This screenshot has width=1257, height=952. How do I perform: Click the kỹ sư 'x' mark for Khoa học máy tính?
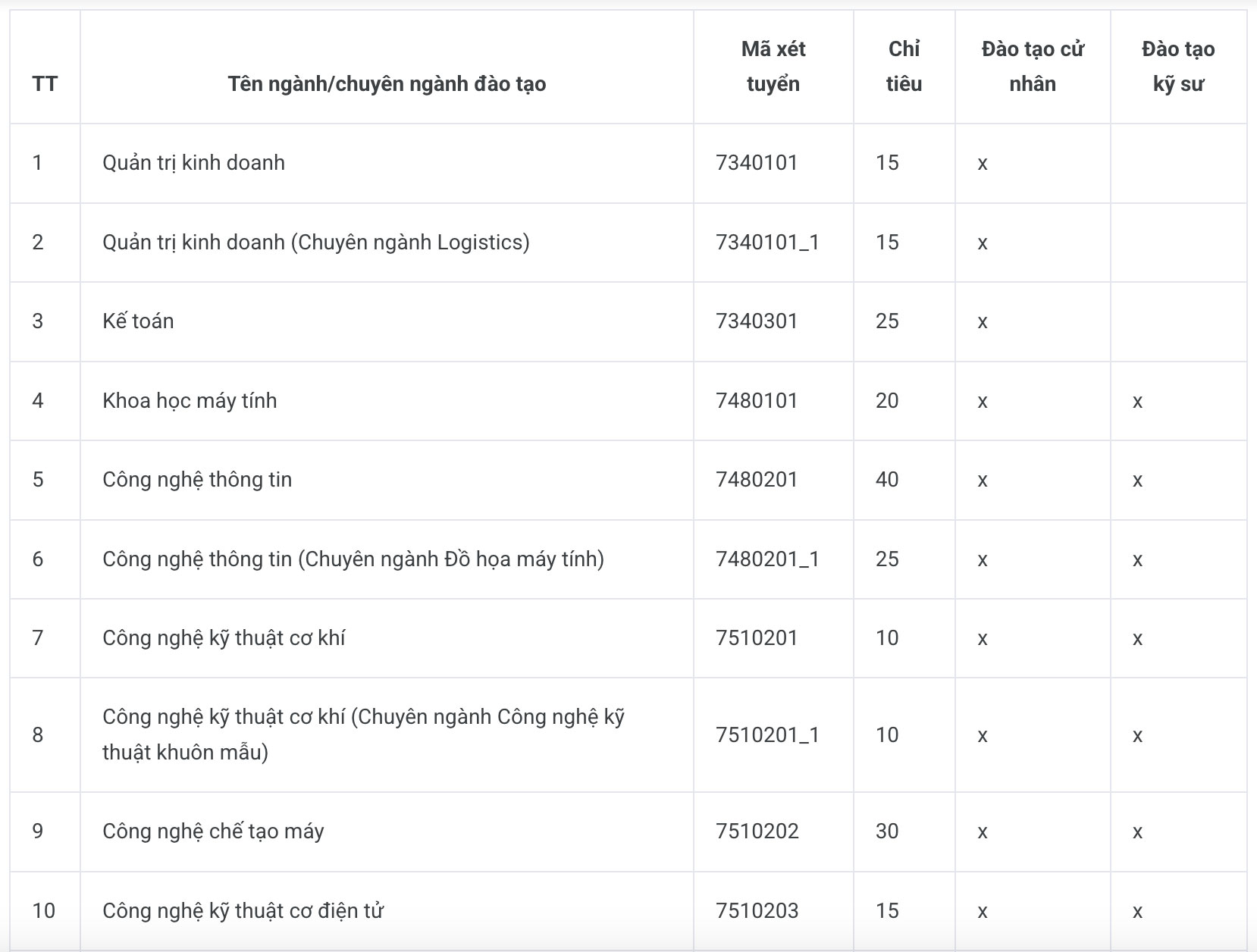click(x=1137, y=402)
